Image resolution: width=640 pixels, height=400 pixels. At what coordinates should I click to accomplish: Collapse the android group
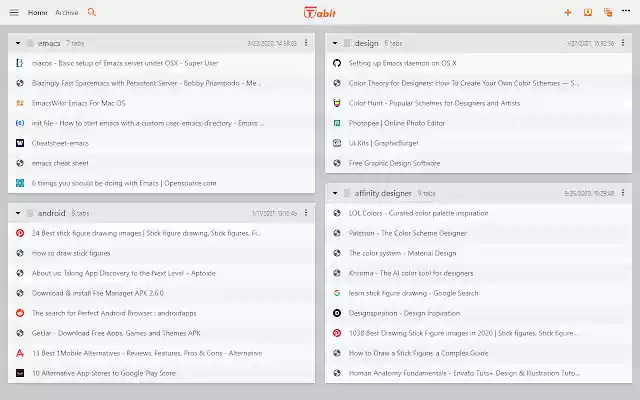tap(18, 213)
